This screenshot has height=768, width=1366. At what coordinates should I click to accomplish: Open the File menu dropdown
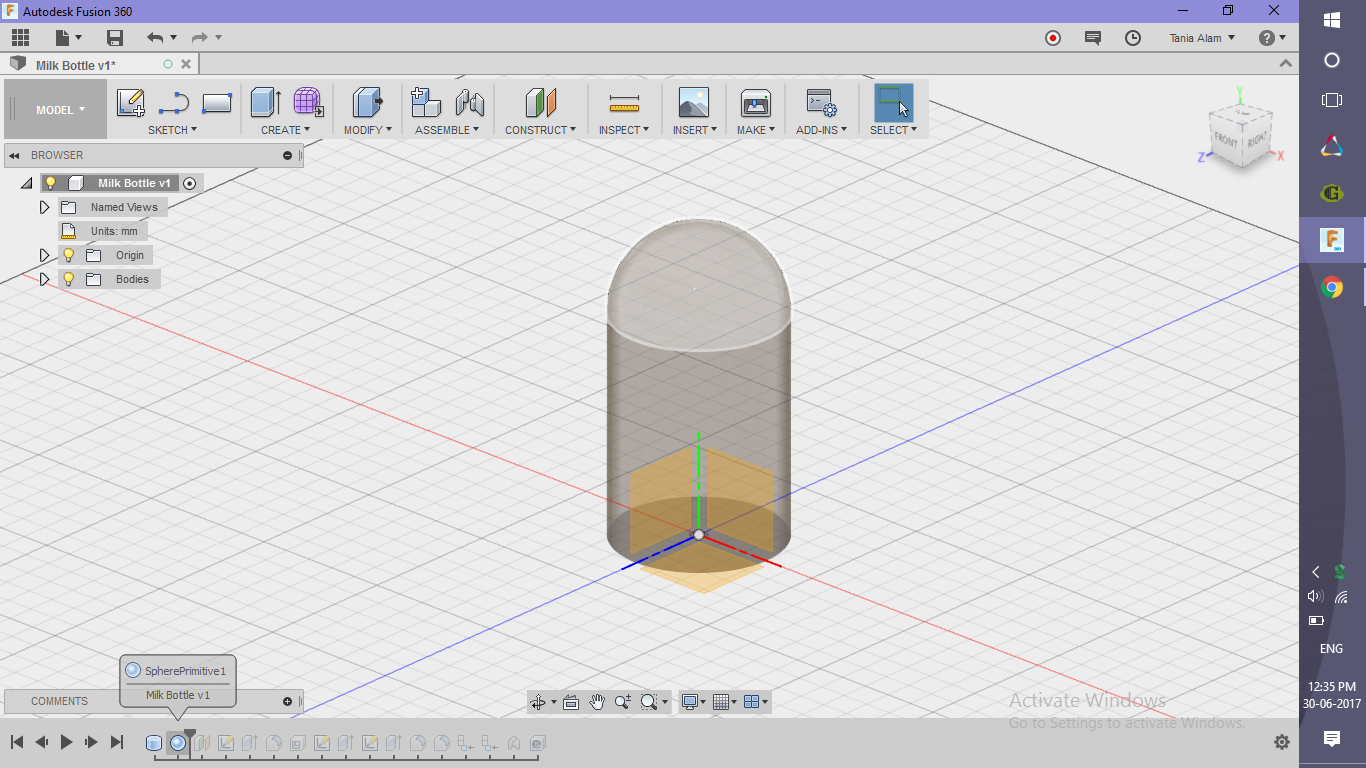pyautogui.click(x=69, y=38)
